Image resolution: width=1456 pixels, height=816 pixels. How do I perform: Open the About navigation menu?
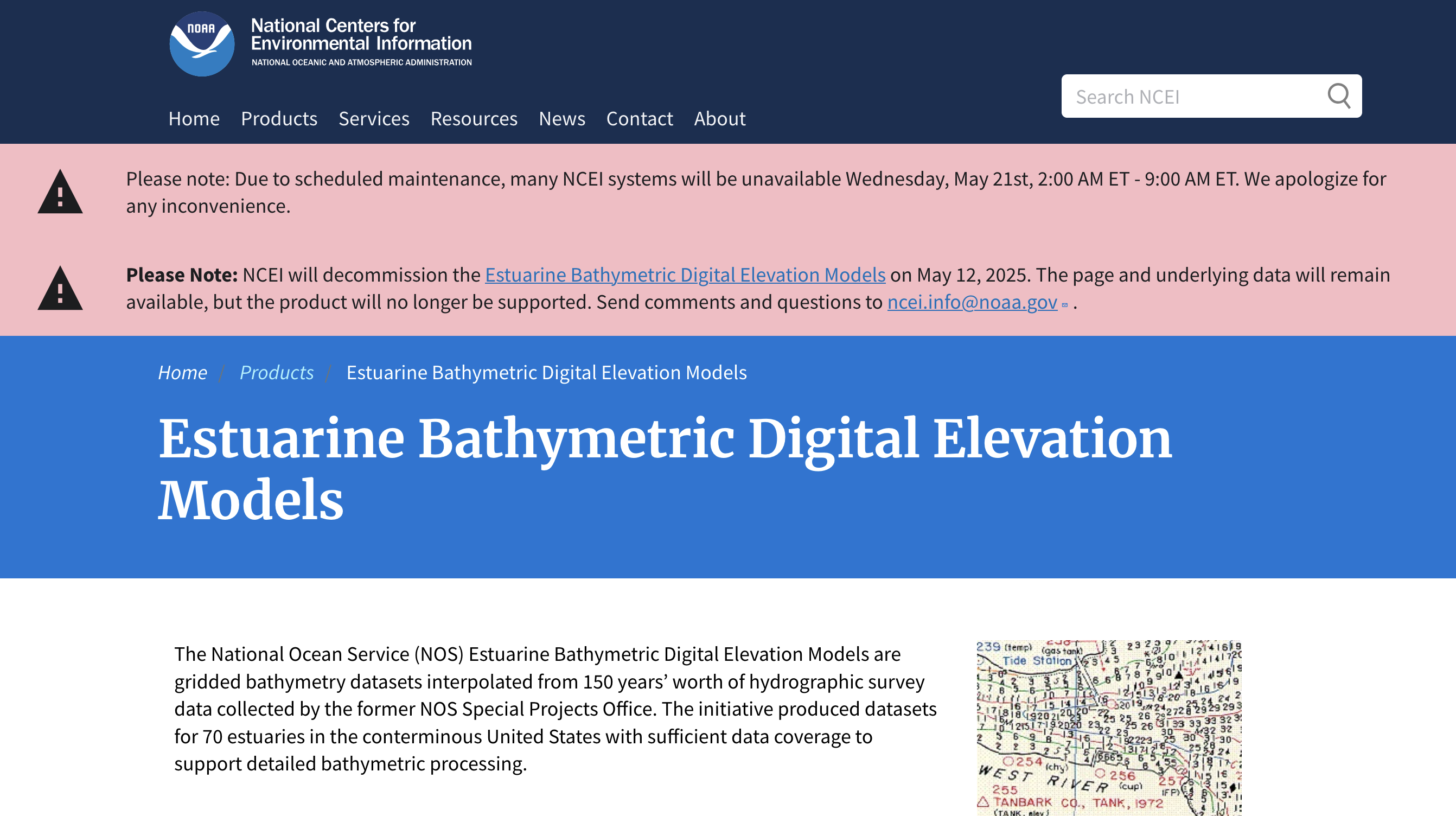tap(719, 118)
